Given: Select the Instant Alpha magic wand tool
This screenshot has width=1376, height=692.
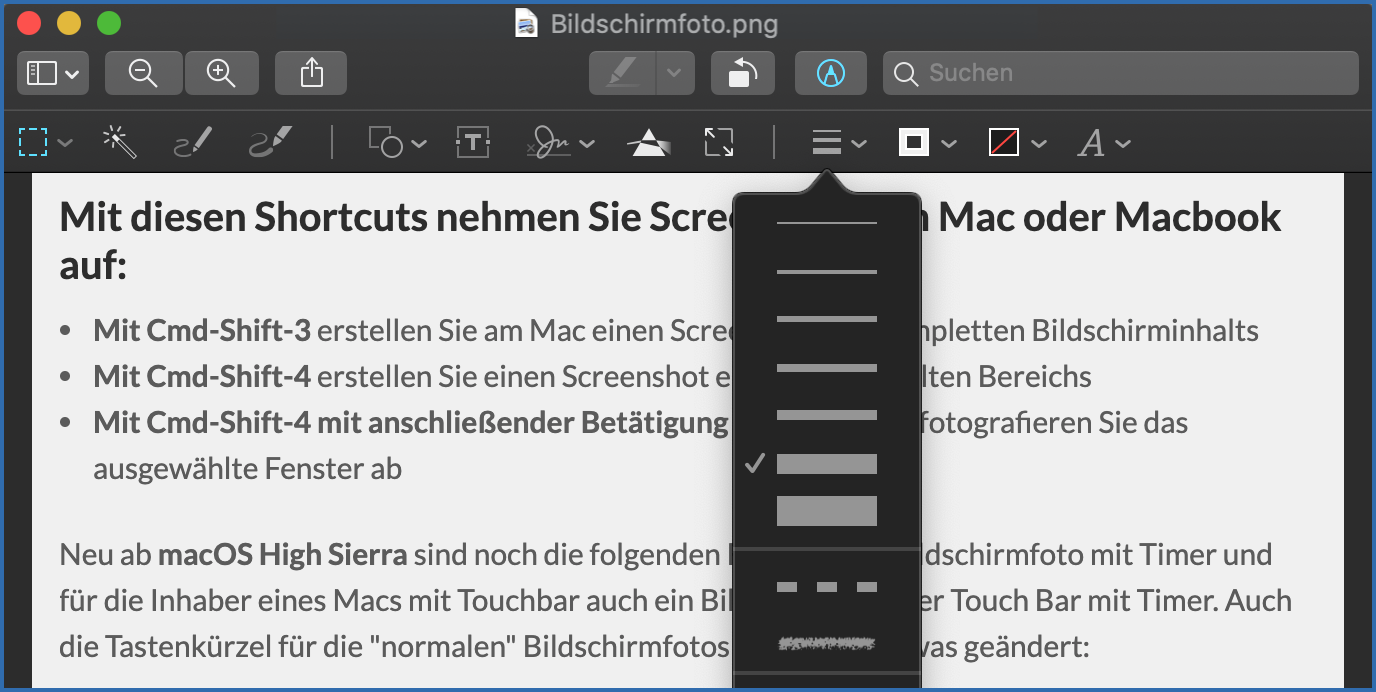Looking at the screenshot, I should click(120, 143).
